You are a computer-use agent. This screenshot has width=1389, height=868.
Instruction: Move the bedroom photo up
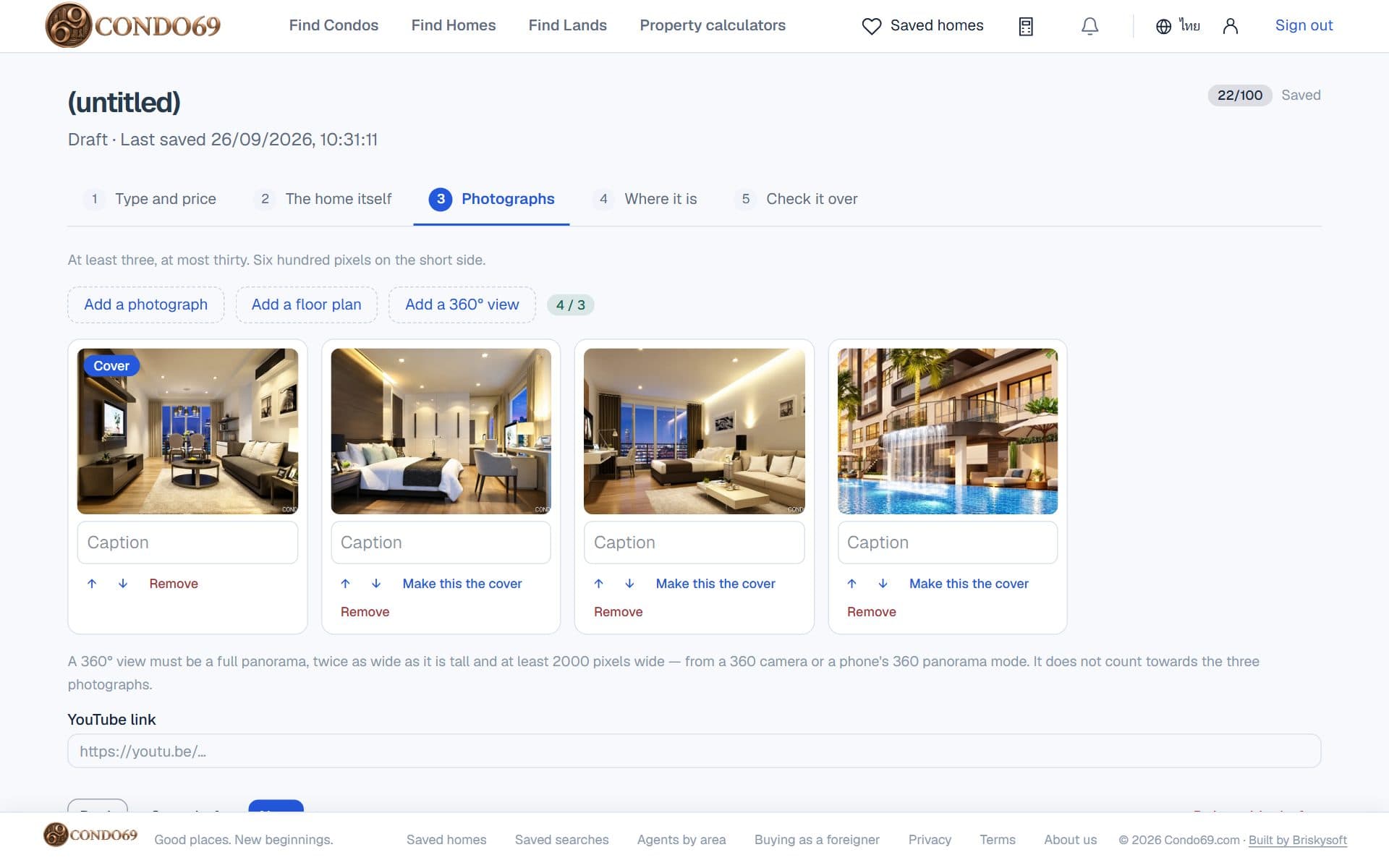tap(345, 584)
